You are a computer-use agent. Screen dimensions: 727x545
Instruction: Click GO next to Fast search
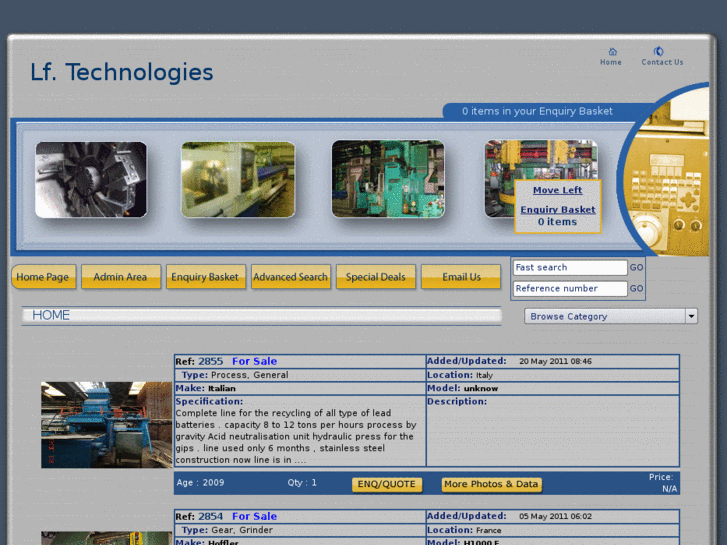tap(636, 268)
